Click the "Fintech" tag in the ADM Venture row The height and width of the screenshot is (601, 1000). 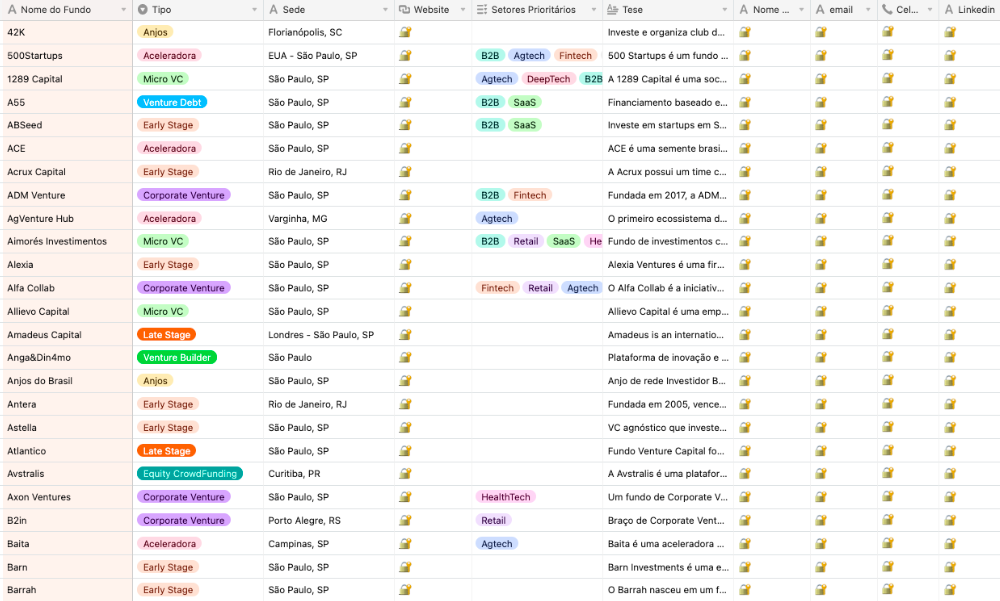(x=530, y=195)
